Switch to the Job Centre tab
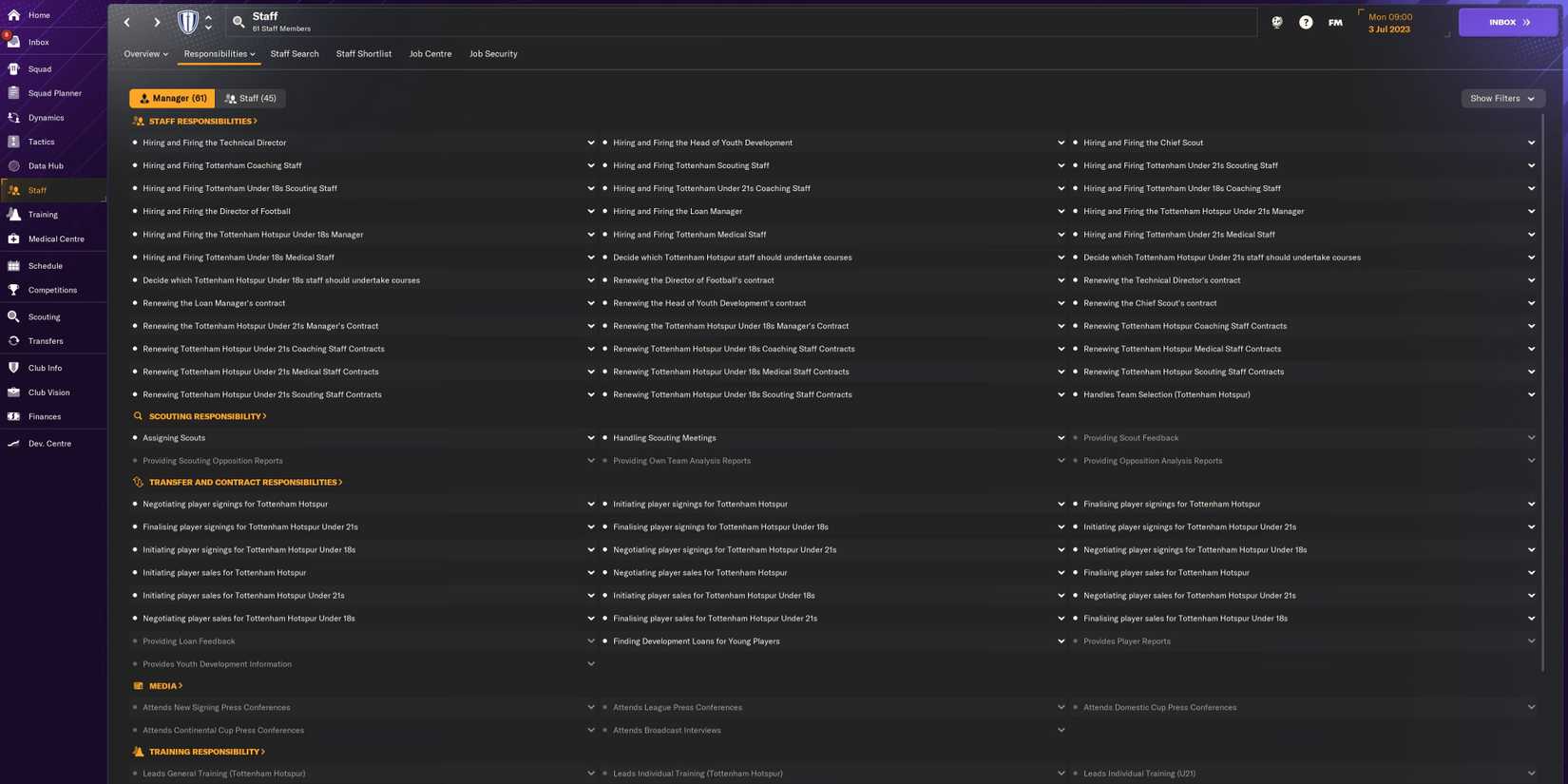Viewport: 1568px width, 784px height. pyautogui.click(x=430, y=54)
